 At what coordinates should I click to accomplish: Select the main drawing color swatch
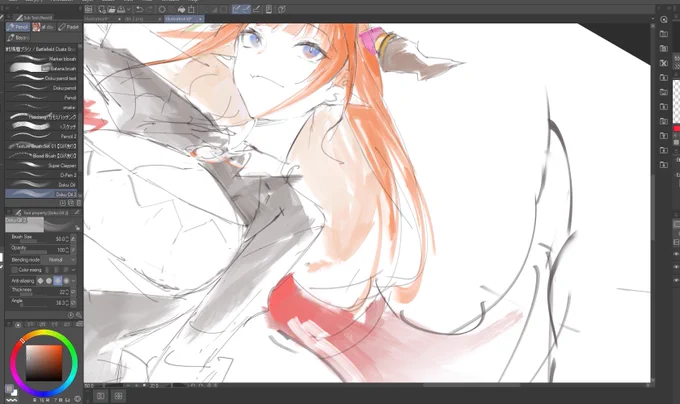[9, 388]
